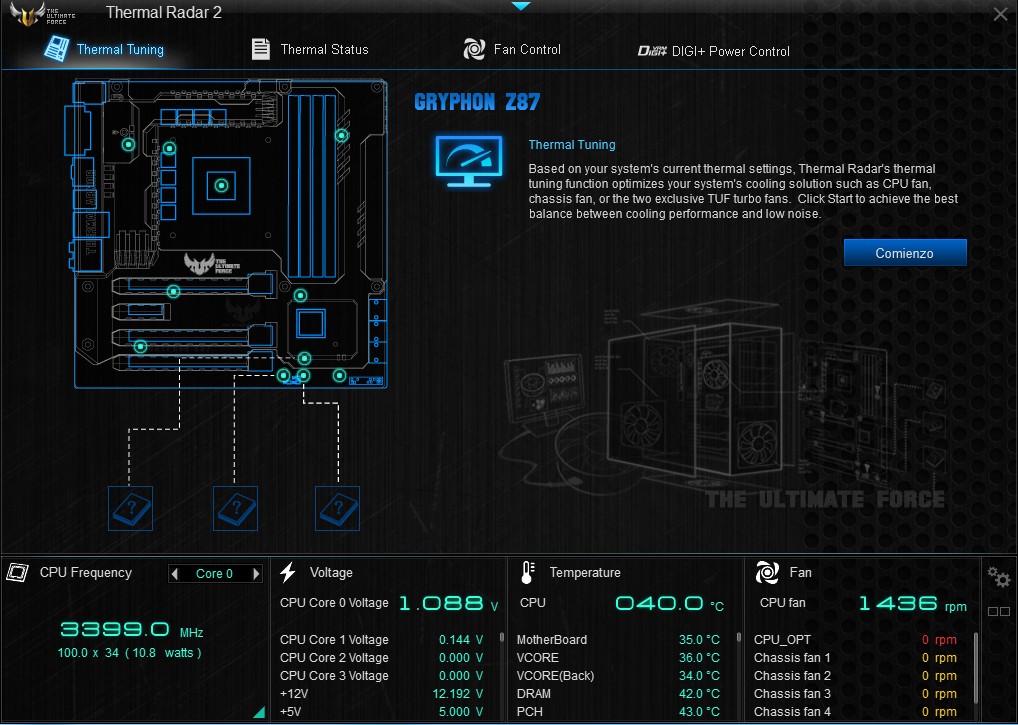Screen dimensions: 1018x725
Task: Click the Fan panel fan icon
Action: [767, 572]
